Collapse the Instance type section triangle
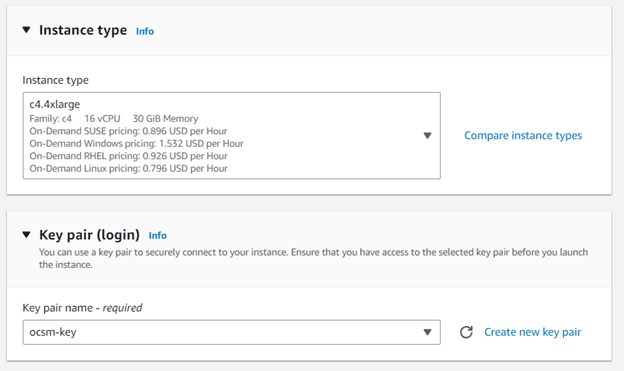The height and width of the screenshot is (371, 624). click(x=26, y=30)
